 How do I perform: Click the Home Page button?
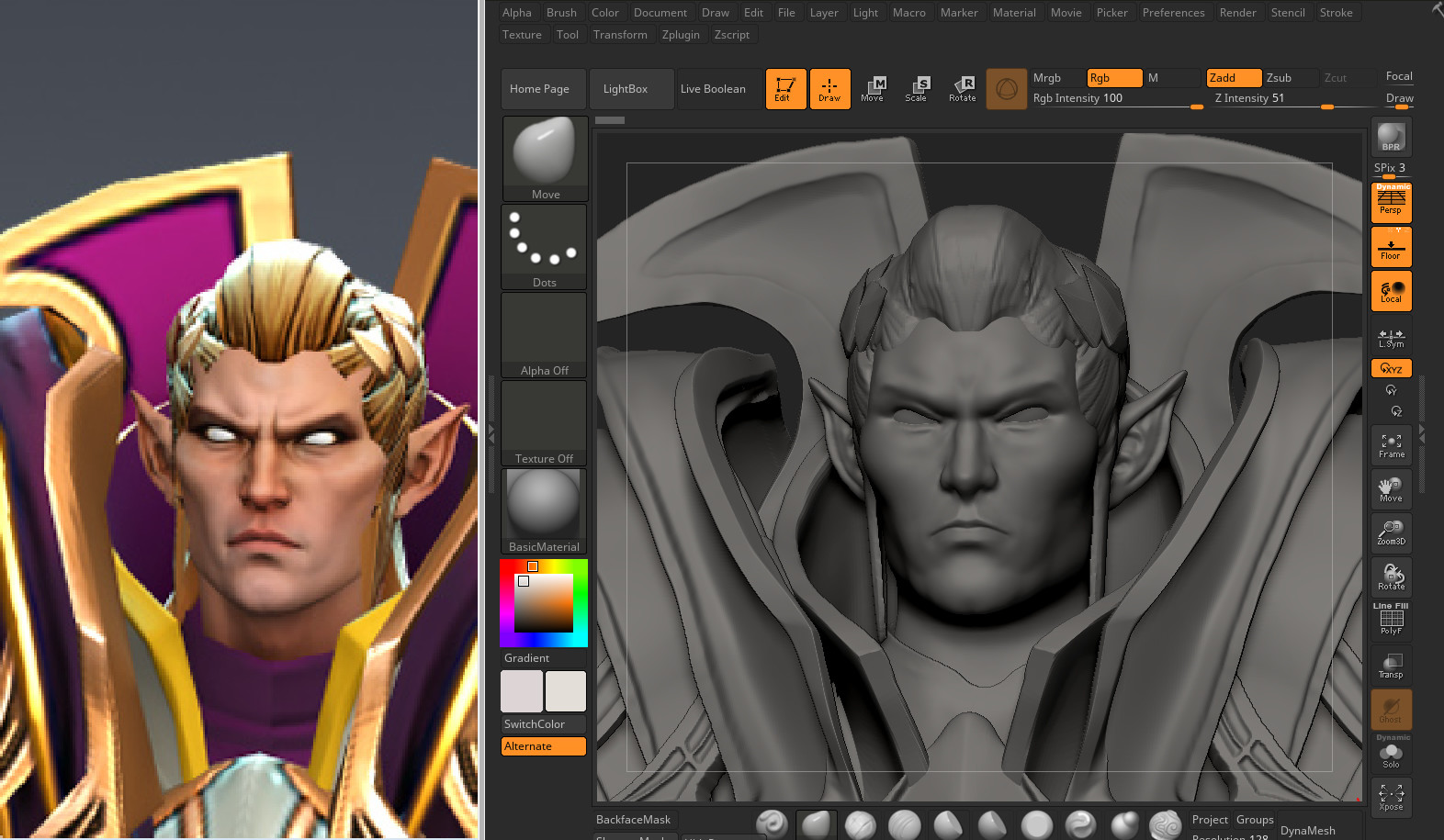click(x=544, y=89)
